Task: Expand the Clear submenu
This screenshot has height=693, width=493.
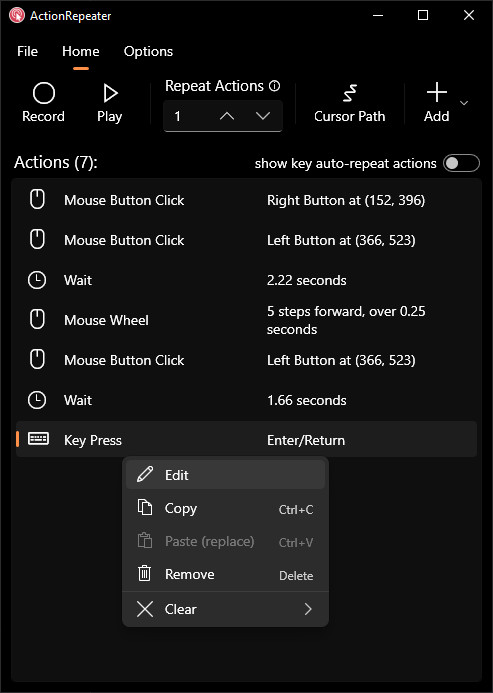Action: pos(225,609)
